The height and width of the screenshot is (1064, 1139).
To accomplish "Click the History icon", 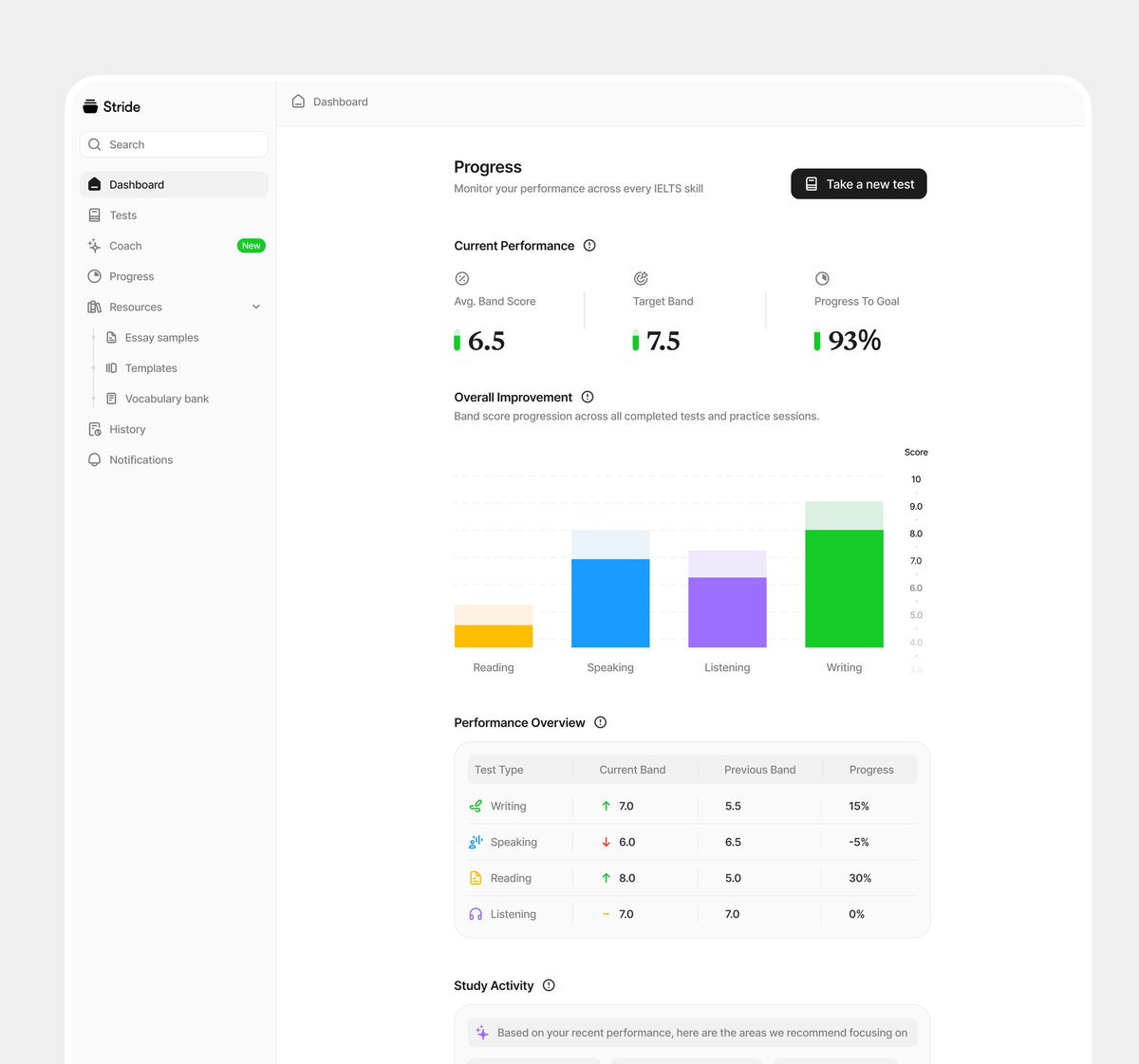I will (x=94, y=429).
